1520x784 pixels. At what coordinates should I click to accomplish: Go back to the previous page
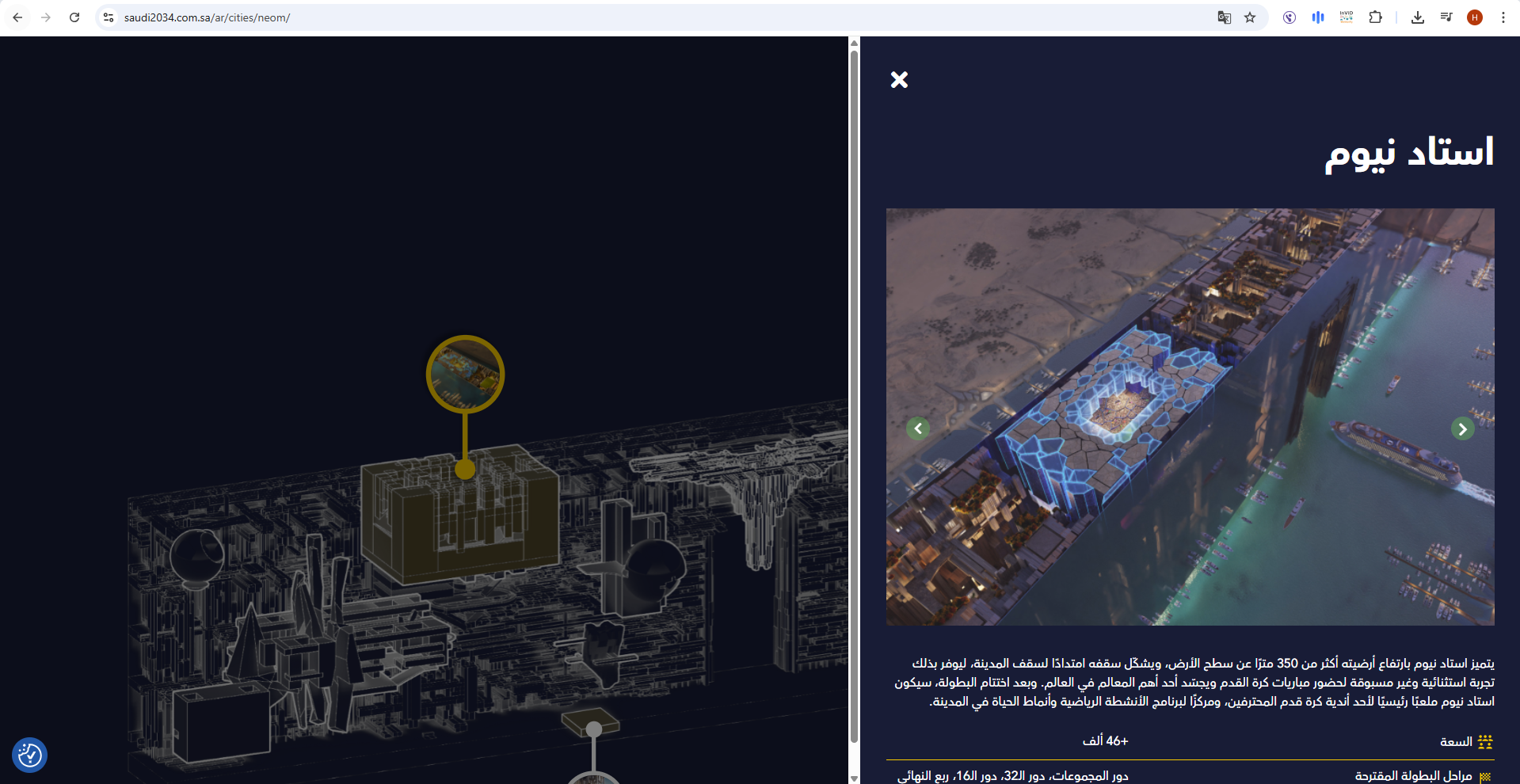pyautogui.click(x=17, y=17)
